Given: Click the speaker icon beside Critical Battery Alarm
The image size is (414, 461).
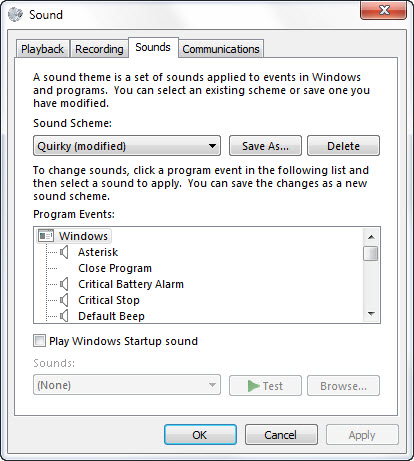Looking at the screenshot, I should coord(64,284).
